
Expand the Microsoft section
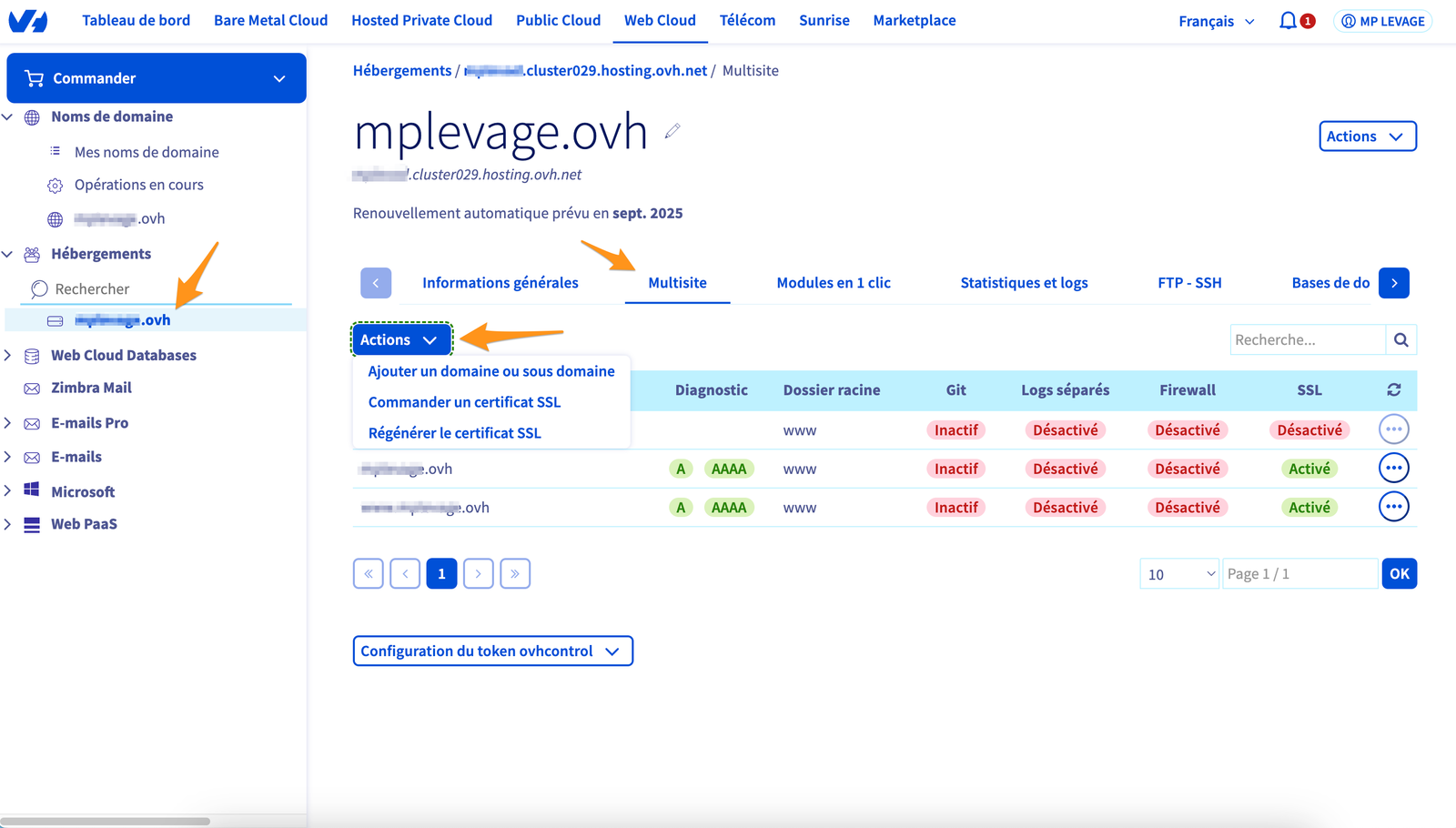pos(8,490)
